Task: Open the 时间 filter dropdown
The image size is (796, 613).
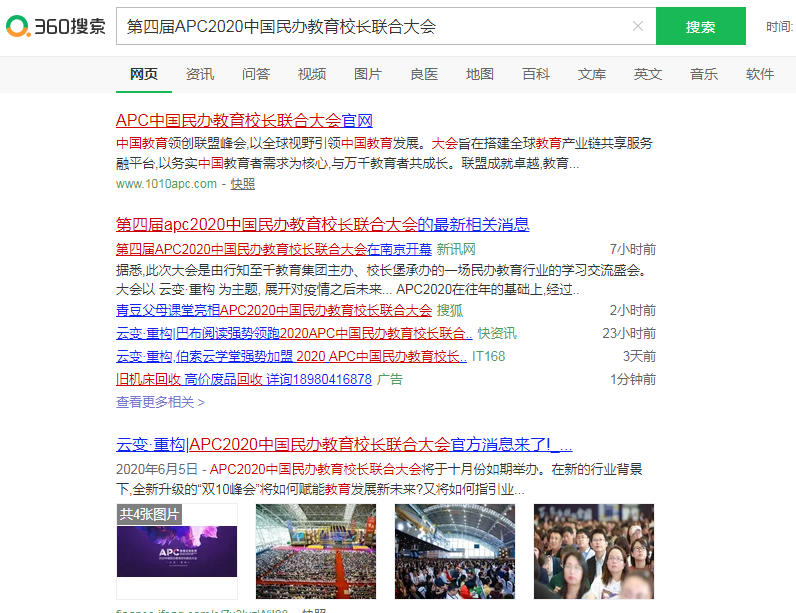Action: pyautogui.click(x=780, y=27)
